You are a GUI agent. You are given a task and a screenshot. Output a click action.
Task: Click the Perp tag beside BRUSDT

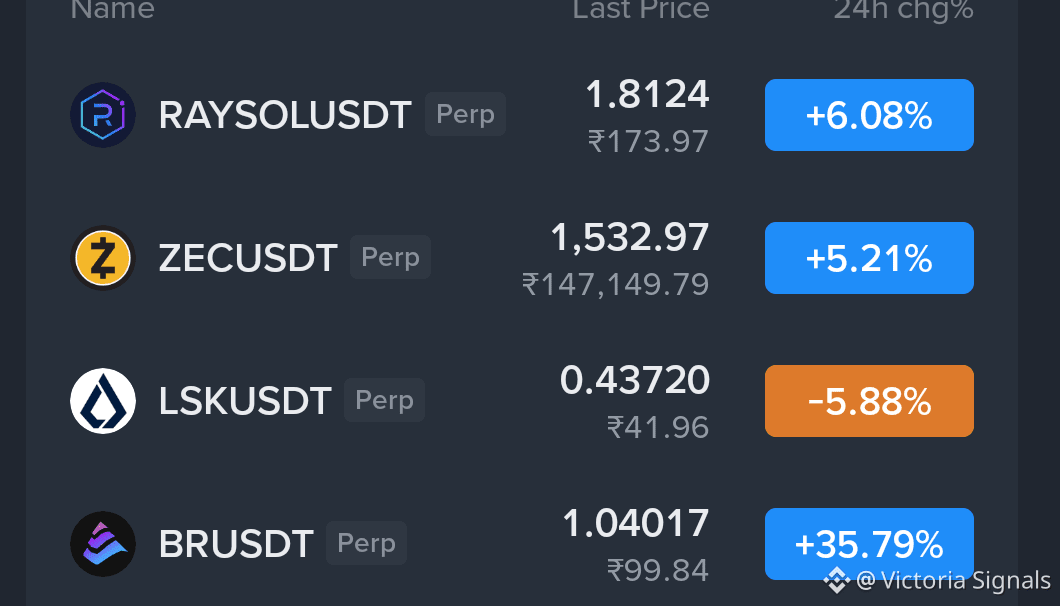coord(366,543)
